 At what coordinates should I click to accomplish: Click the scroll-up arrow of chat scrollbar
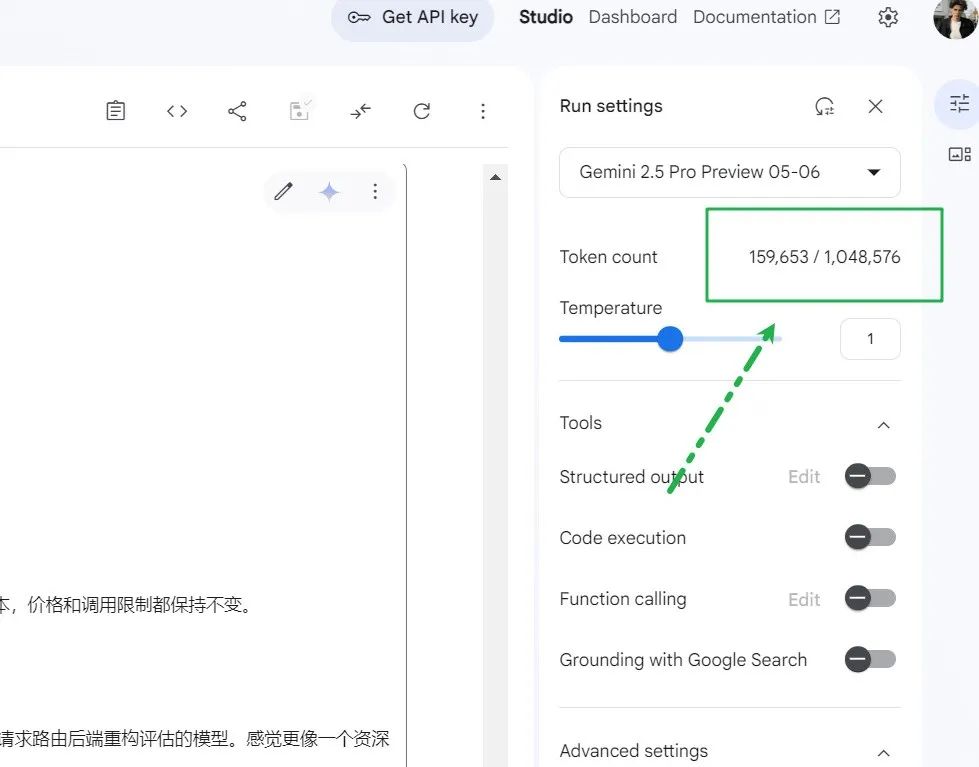pos(496,177)
